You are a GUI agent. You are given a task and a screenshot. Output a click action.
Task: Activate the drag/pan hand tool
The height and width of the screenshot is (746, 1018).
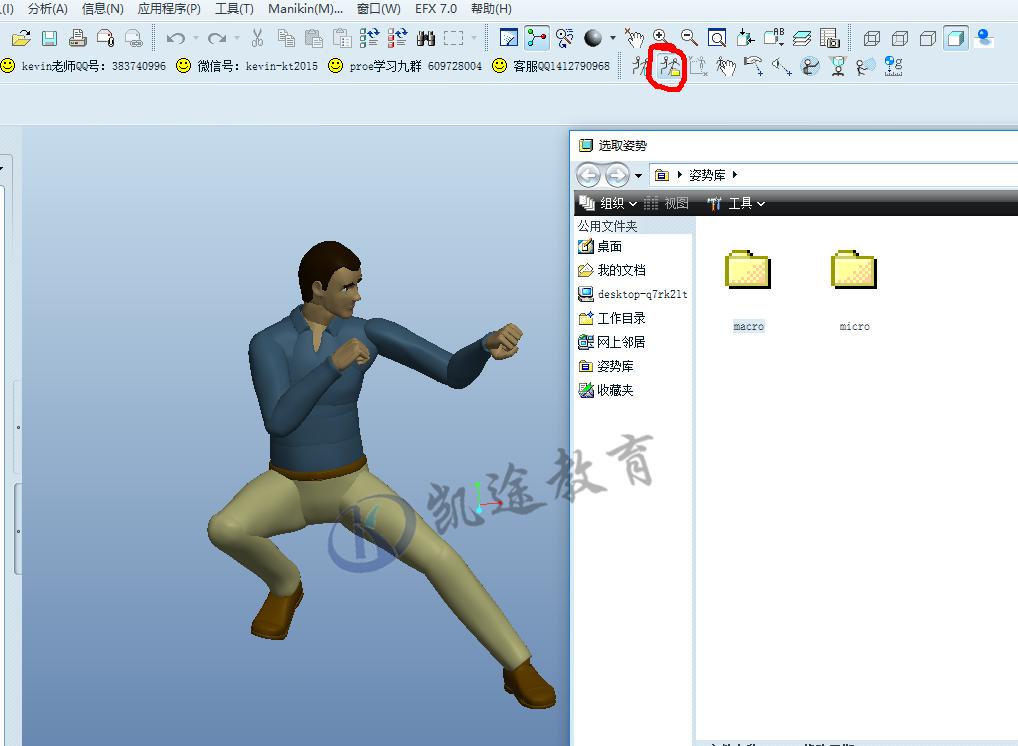pos(634,37)
